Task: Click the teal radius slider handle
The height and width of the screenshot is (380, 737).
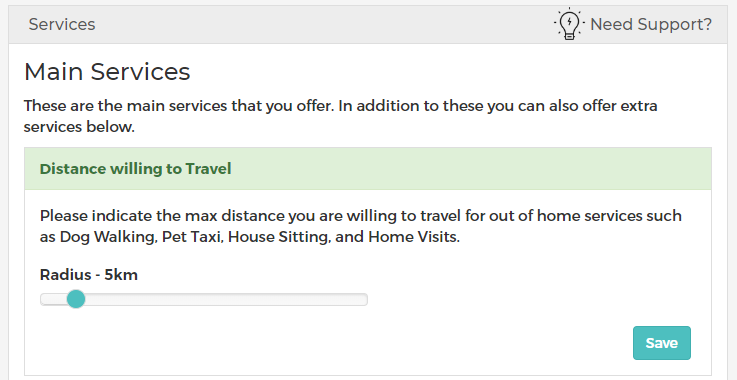Action: [x=76, y=299]
